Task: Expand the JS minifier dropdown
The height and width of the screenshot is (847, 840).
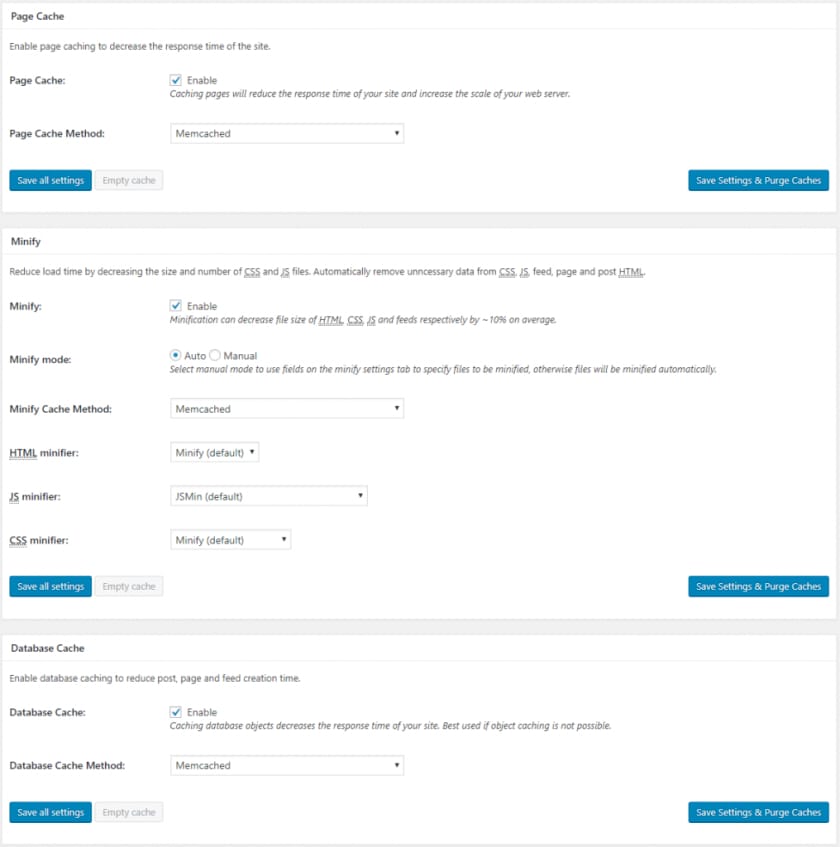Action: (269, 496)
